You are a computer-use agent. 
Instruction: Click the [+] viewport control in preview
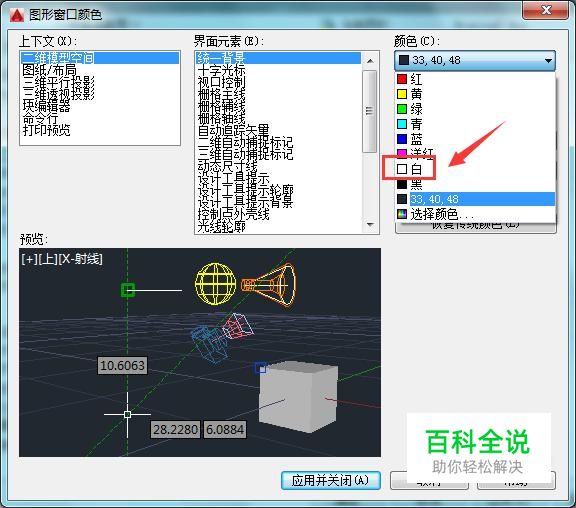click(29, 259)
